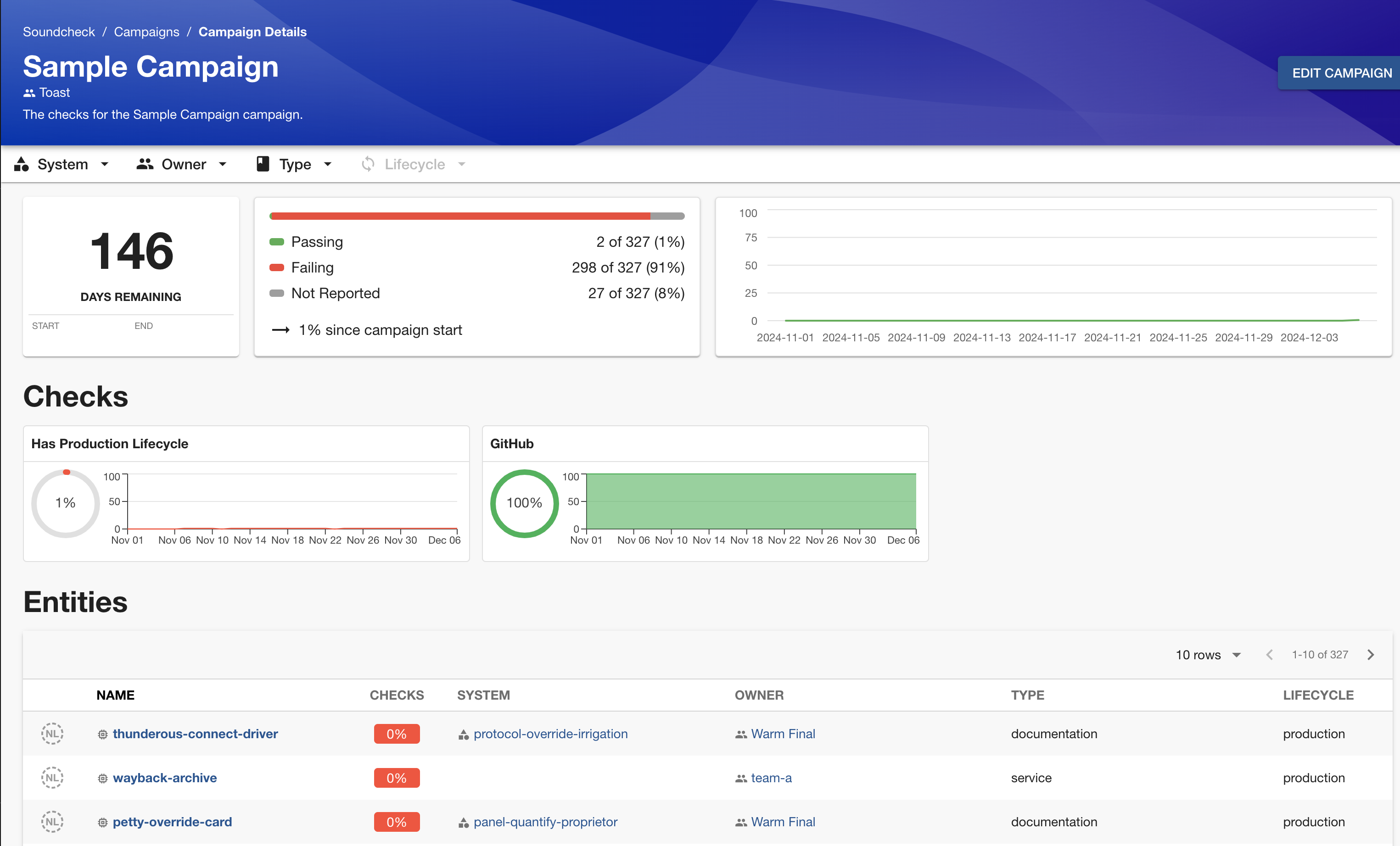This screenshot has height=846, width=1400.
Task: Click group icon beside team-a
Action: point(741,779)
